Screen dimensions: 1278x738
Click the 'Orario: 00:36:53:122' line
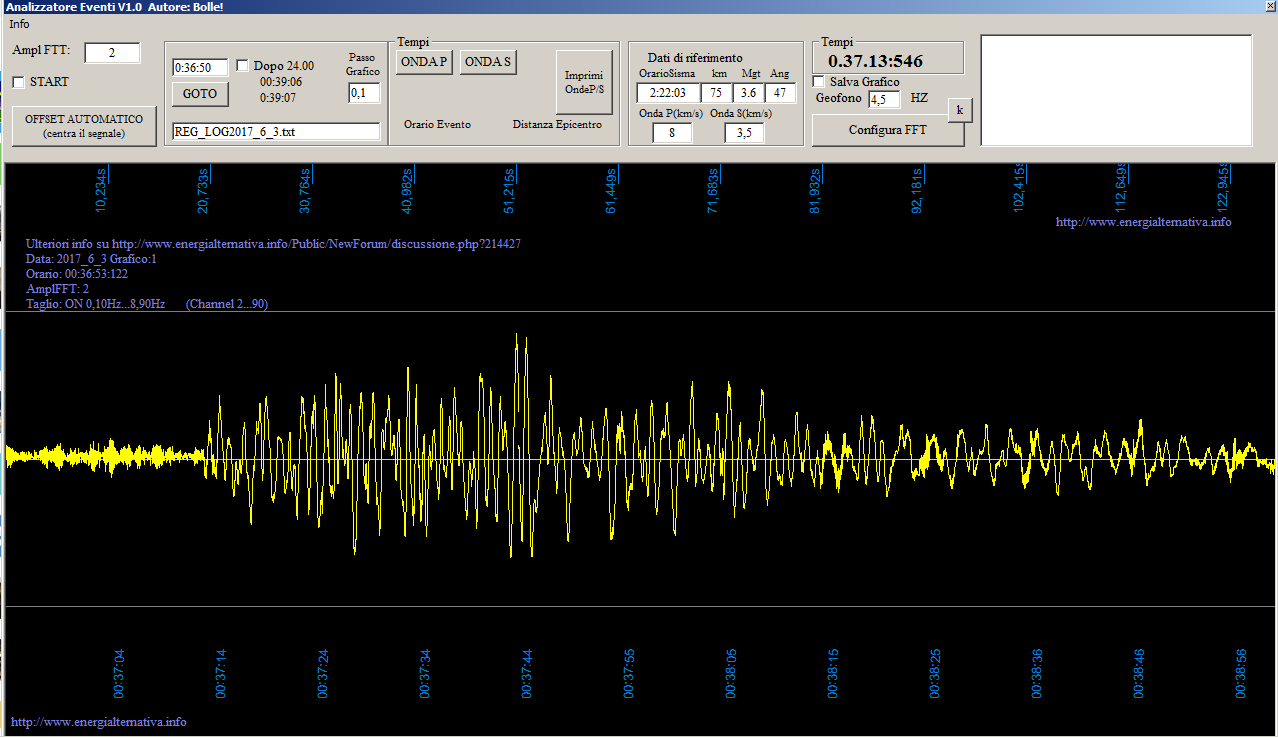click(77, 274)
